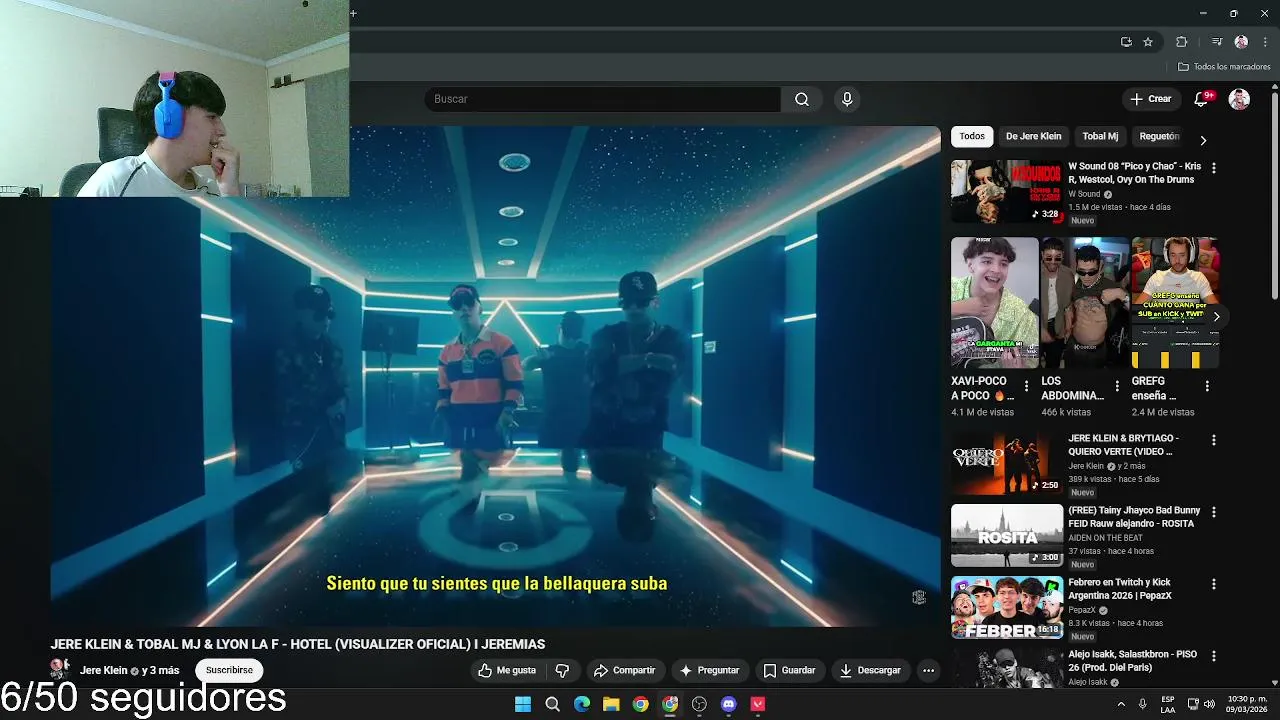Open the Chrome extensions puzzle icon
This screenshot has height=720, width=1280.
click(1181, 42)
